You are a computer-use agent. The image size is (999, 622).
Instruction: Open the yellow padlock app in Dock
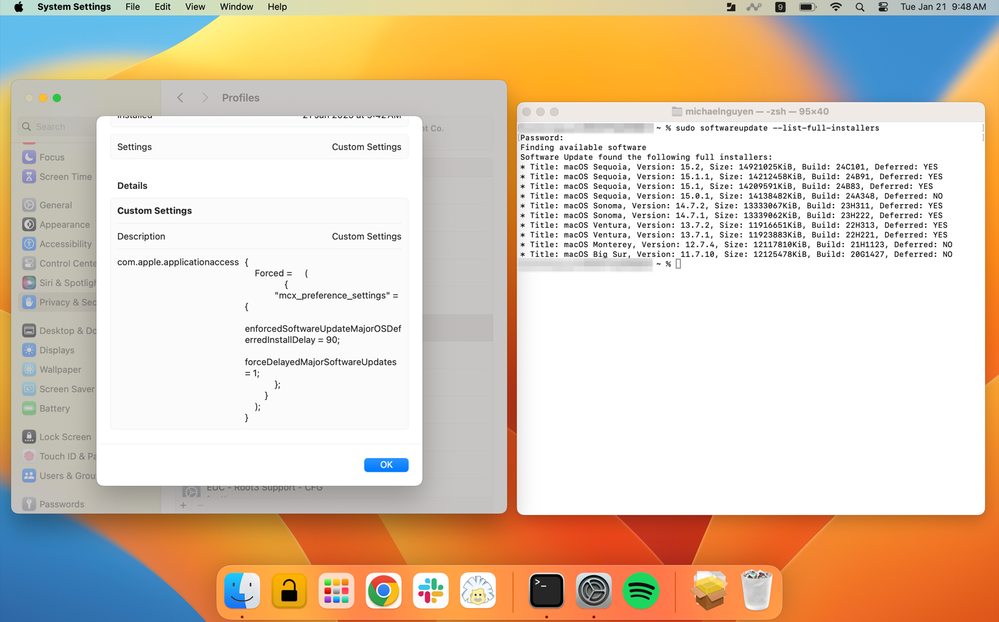tap(289, 591)
